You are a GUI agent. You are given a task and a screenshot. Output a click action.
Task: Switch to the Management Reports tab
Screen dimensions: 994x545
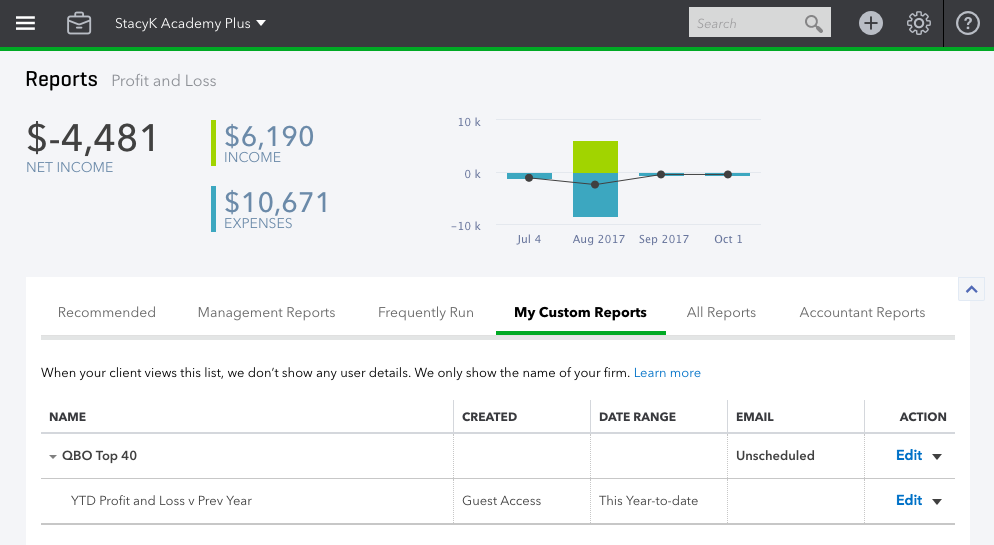point(266,312)
